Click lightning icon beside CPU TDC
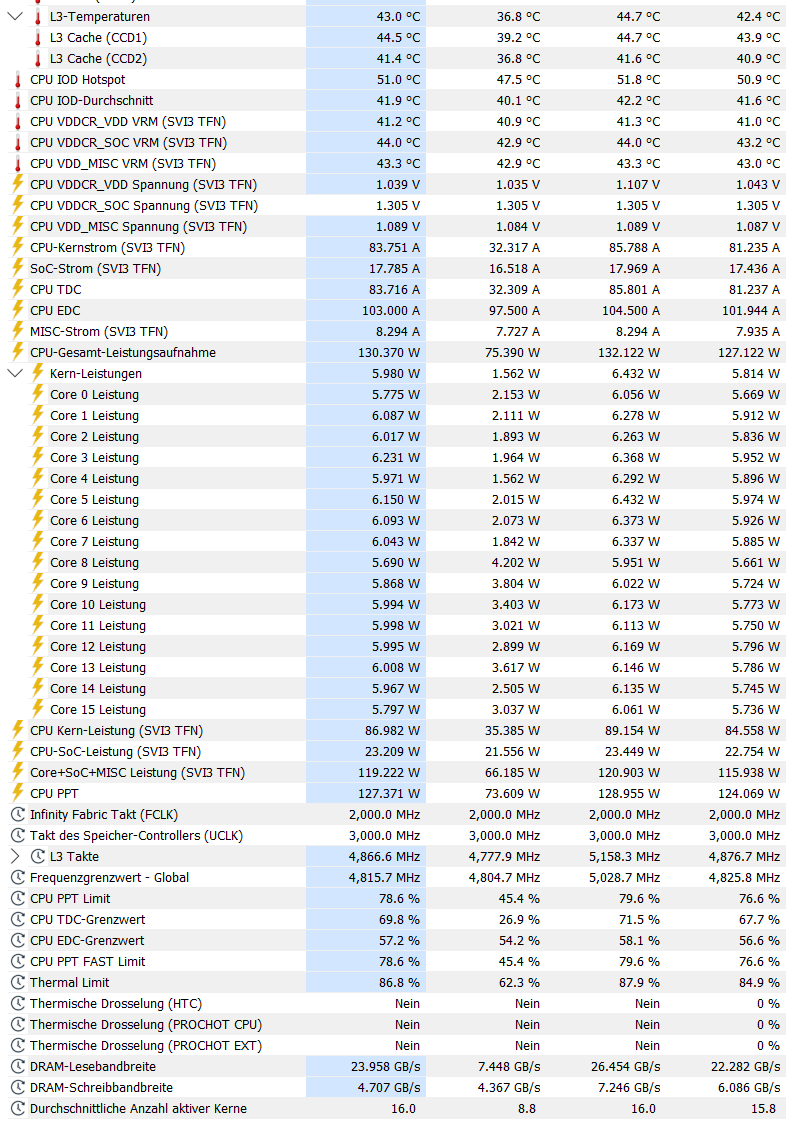The width and height of the screenshot is (797, 1122). pos(18,289)
